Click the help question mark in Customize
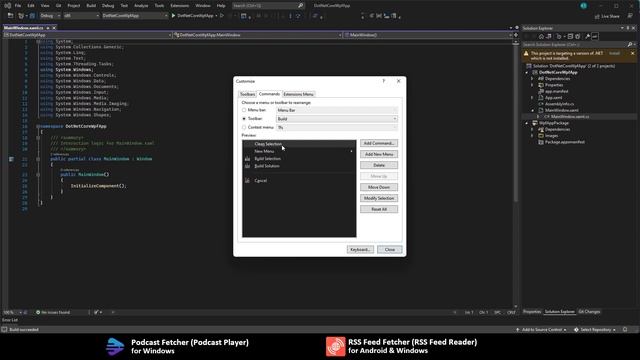Screen dimensions: 640x360 pyautogui.click(x=384, y=81)
